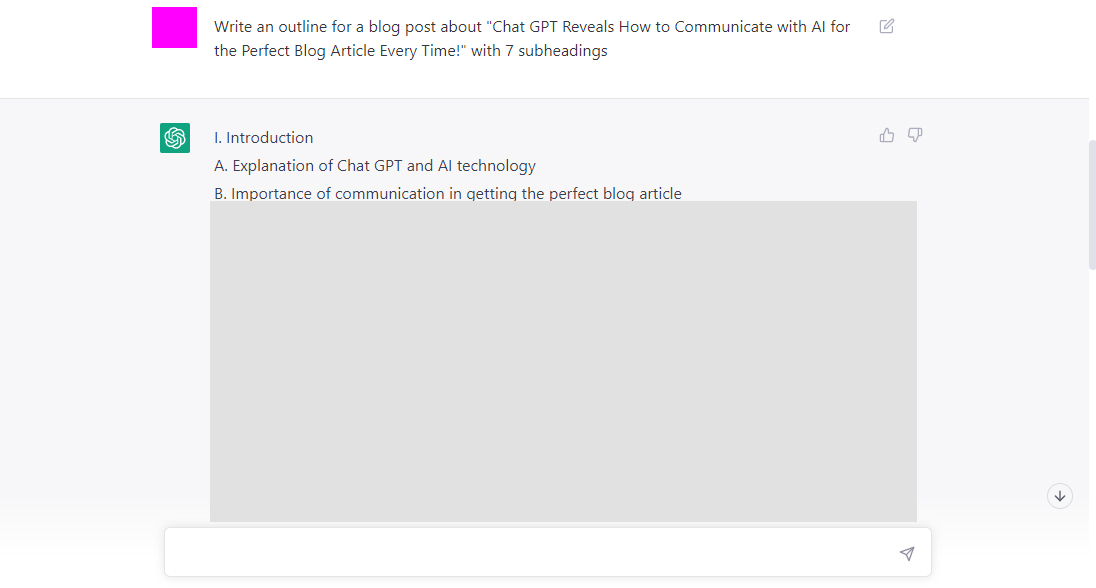Click the edit prompt pencil icon
Image resolution: width=1096 pixels, height=588 pixels.
(887, 26)
